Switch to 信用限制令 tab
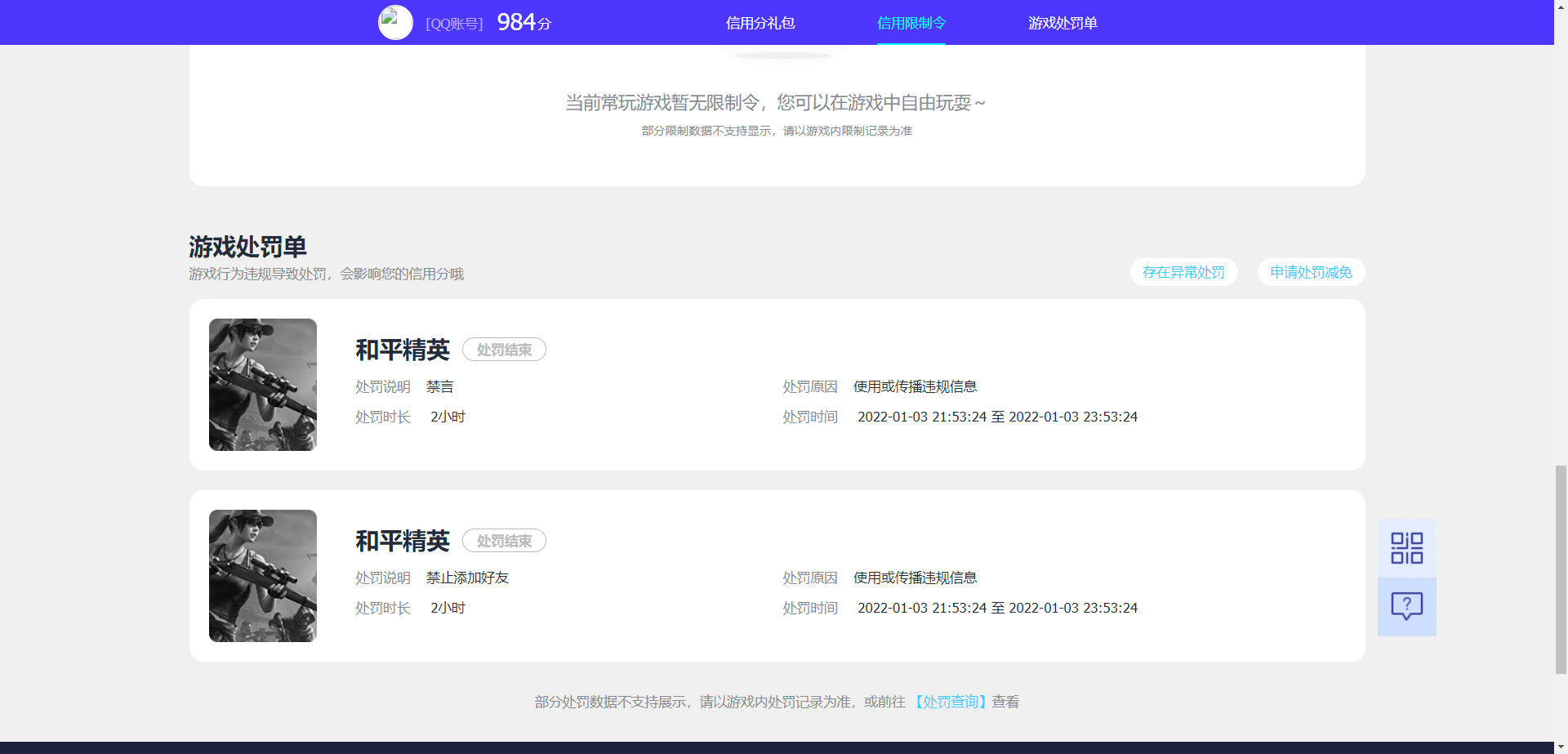The image size is (1568, 754). (911, 23)
